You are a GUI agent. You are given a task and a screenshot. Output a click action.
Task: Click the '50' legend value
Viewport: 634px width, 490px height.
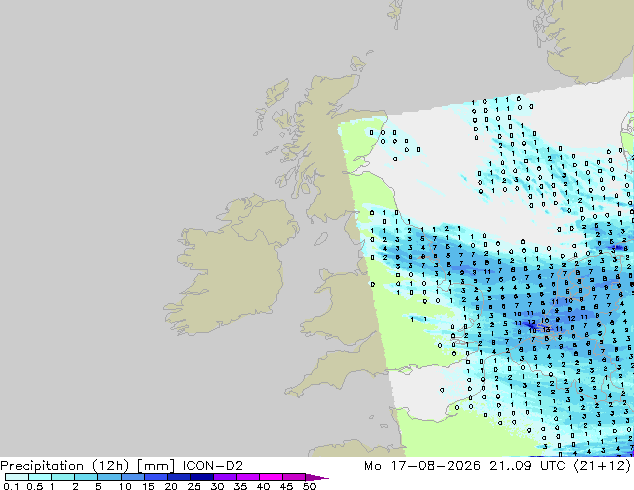(309, 486)
